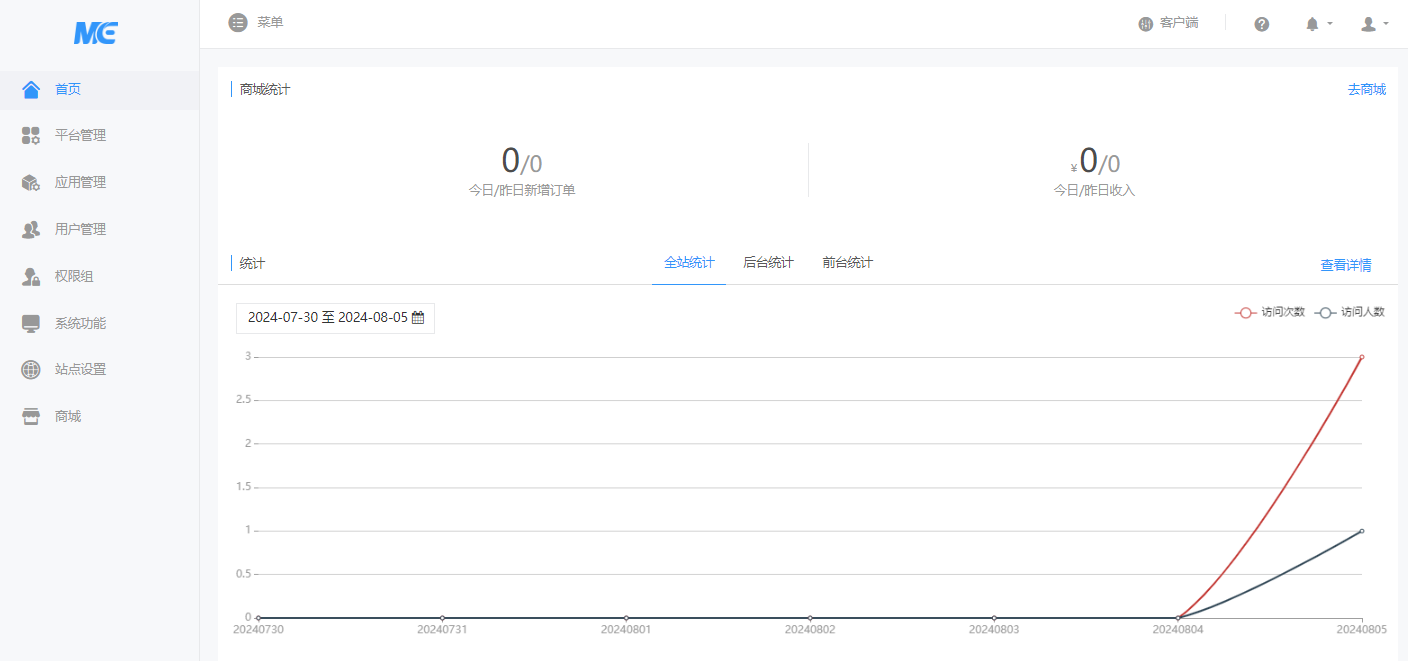The image size is (1408, 661).
Task: Click the 商城 store icon
Action: click(31, 417)
